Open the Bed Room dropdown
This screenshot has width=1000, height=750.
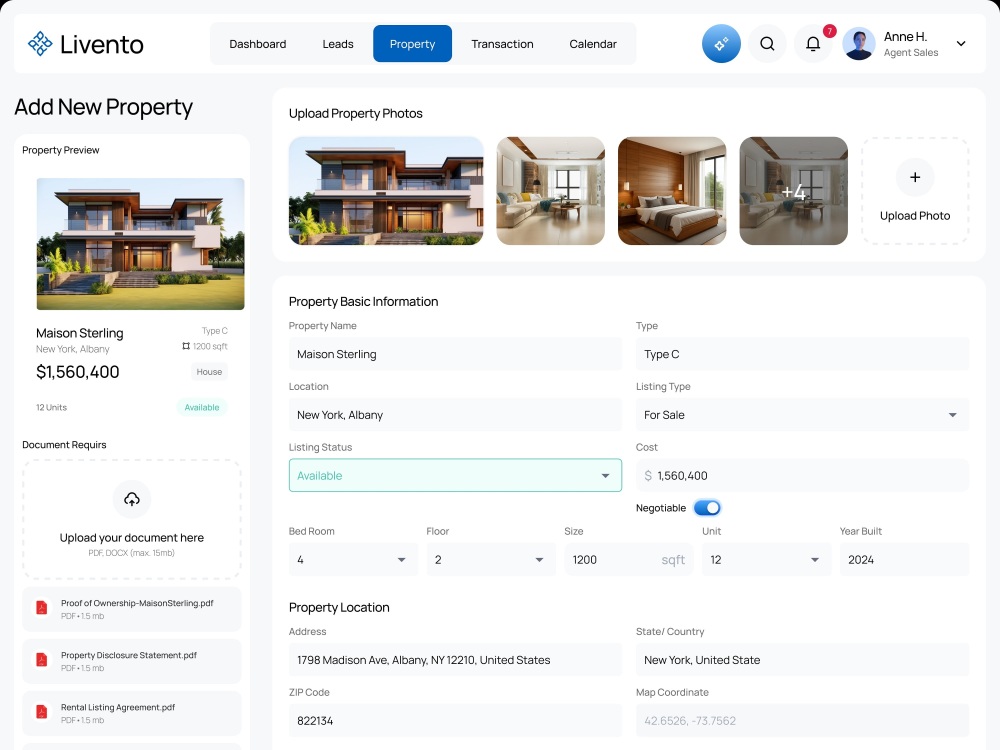coord(353,559)
